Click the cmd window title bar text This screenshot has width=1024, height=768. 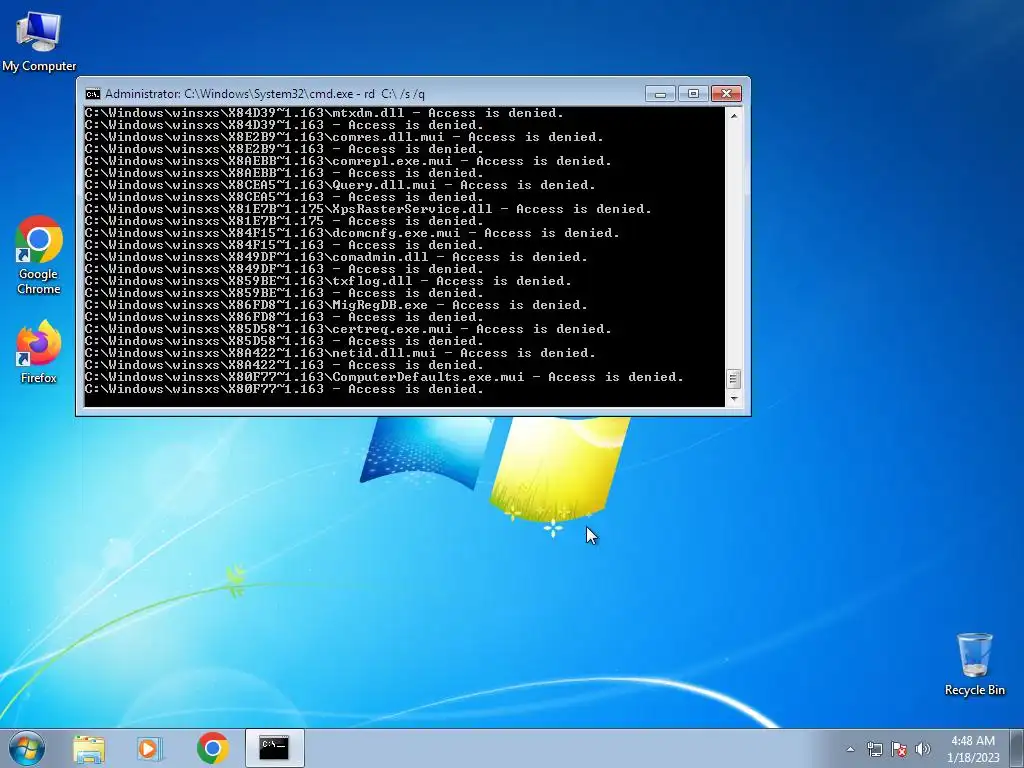264,94
